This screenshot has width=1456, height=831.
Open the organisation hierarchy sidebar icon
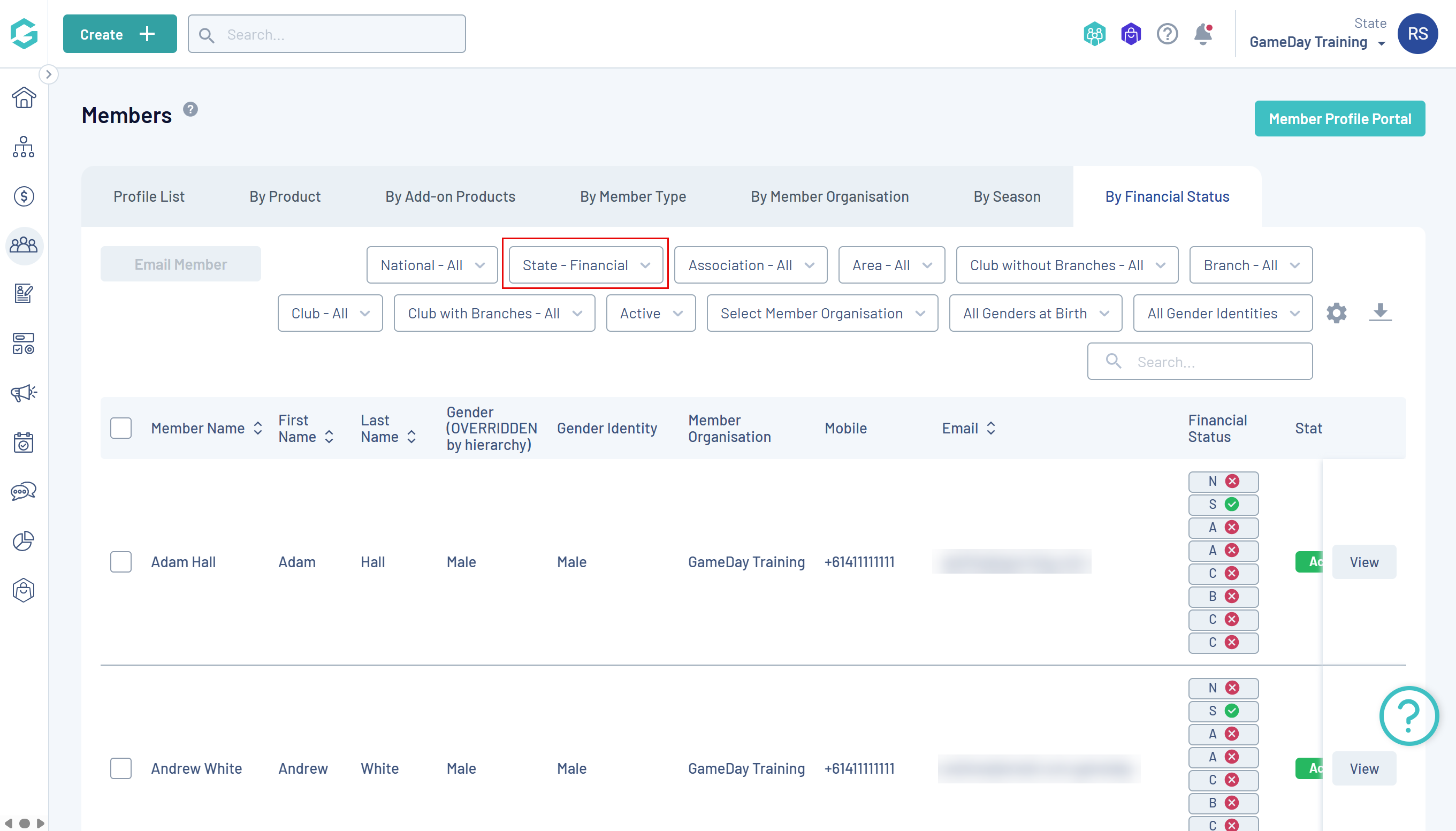tap(24, 147)
